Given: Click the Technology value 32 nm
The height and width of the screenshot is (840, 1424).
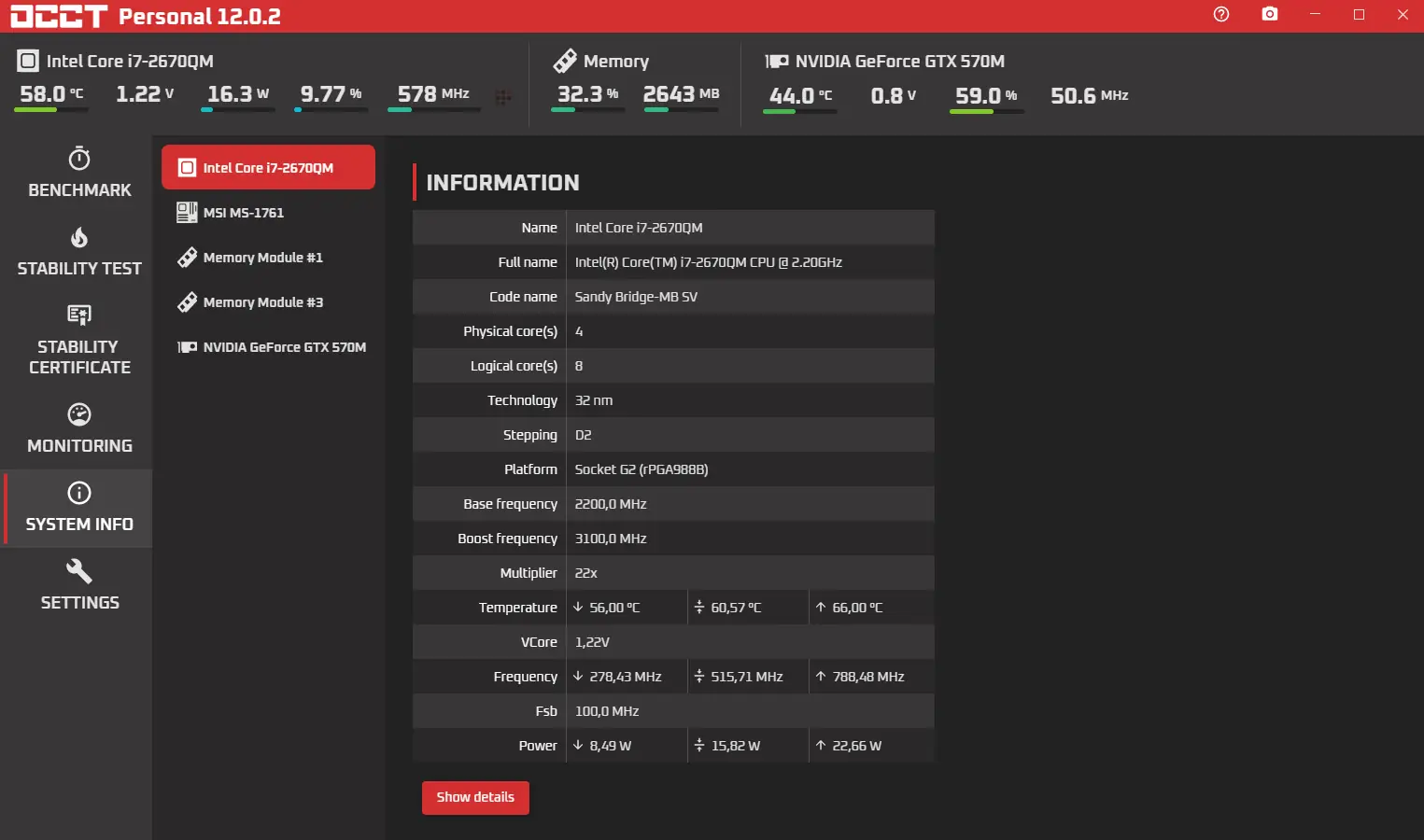Looking at the screenshot, I should [x=594, y=400].
